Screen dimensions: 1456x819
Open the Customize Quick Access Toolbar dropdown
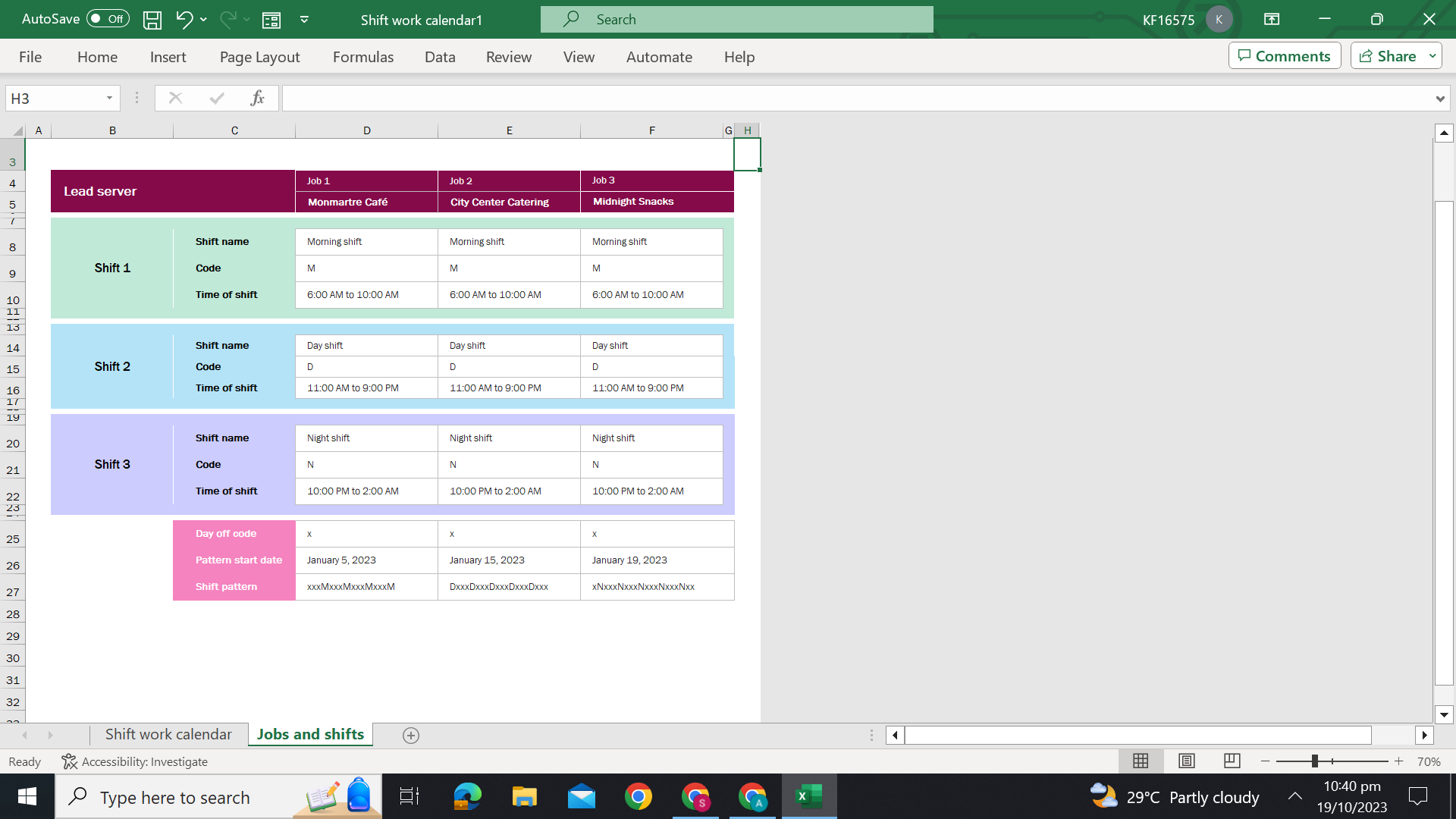[x=304, y=20]
